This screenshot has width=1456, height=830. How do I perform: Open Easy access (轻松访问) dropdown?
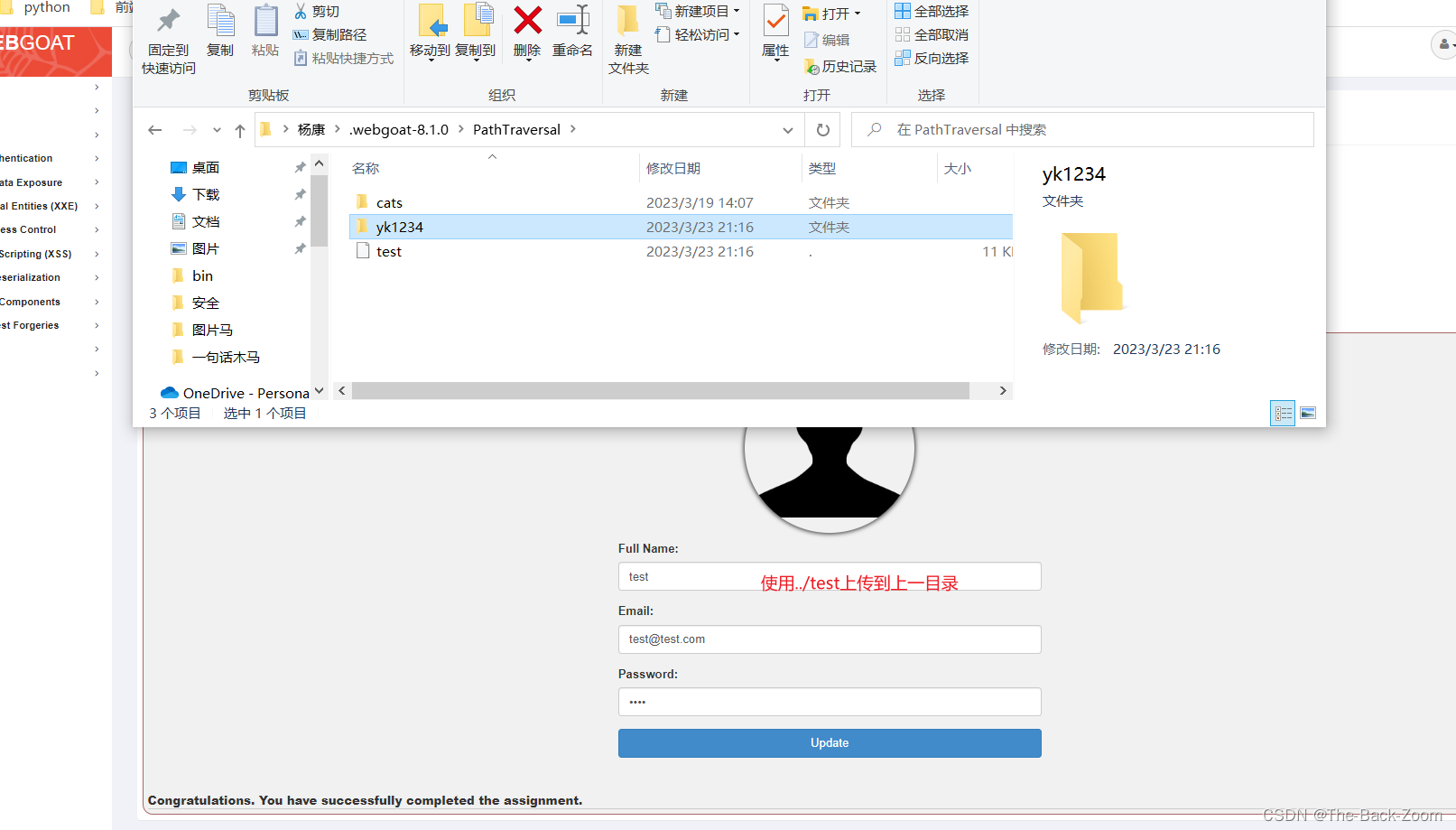[698, 34]
